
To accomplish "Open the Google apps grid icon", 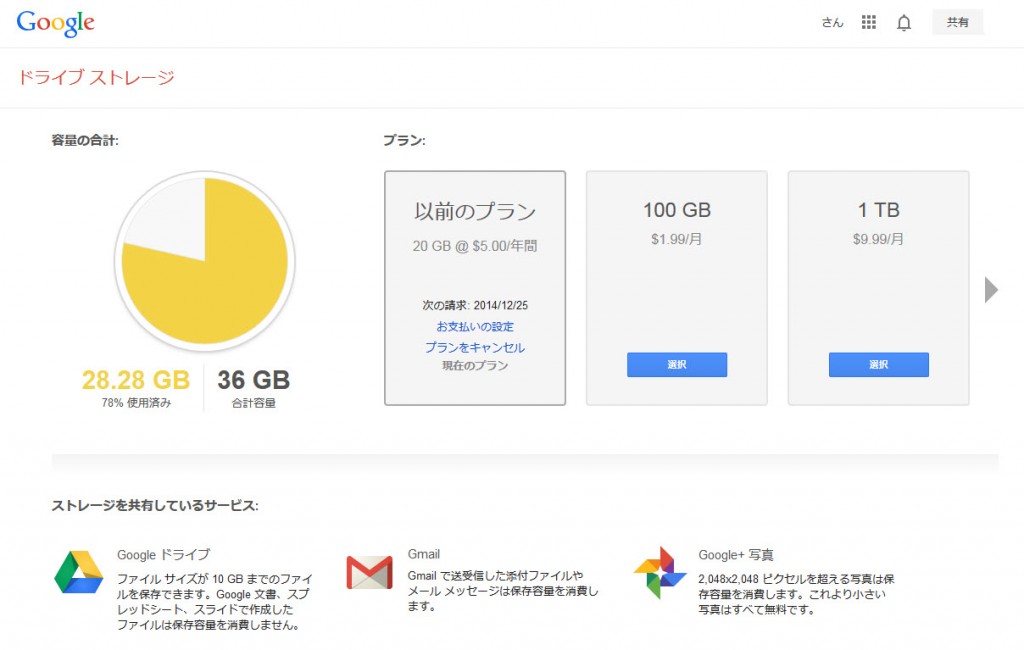I will click(869, 22).
